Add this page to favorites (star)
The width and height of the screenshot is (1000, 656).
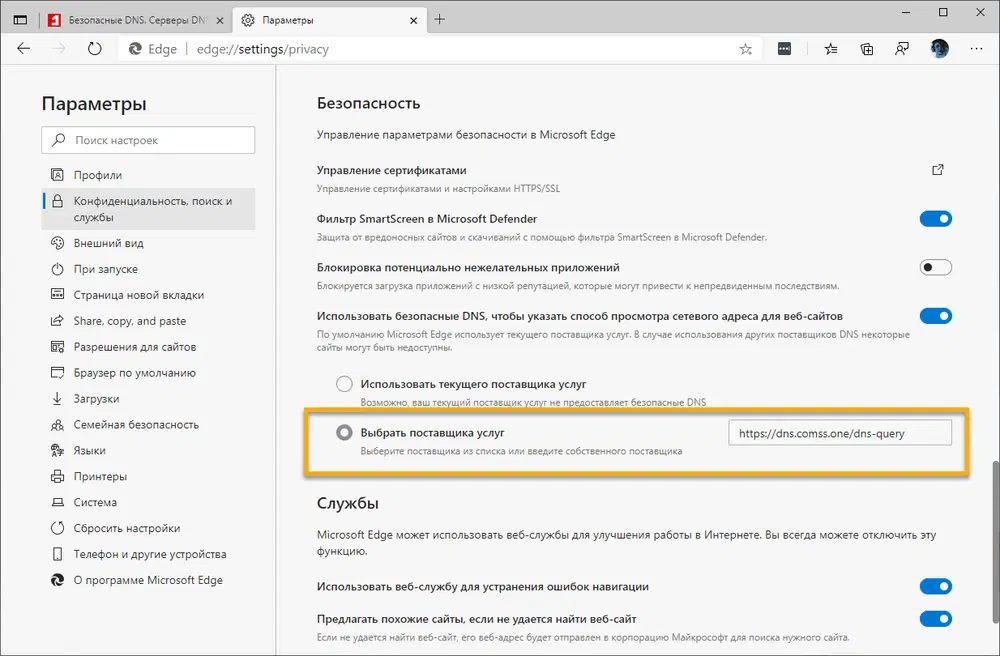coord(745,48)
